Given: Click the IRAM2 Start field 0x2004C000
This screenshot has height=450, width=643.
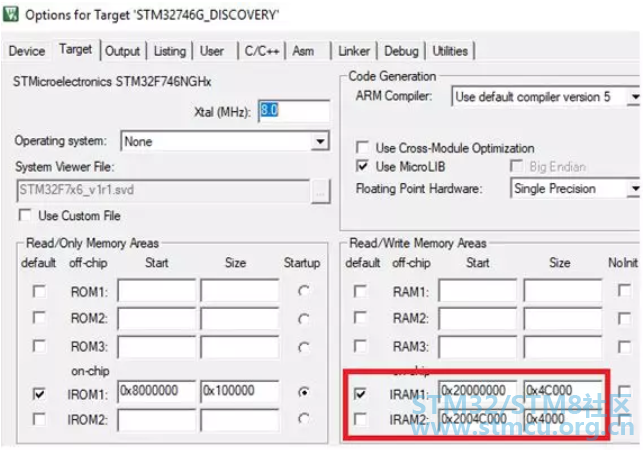Looking at the screenshot, I should [x=478, y=420].
